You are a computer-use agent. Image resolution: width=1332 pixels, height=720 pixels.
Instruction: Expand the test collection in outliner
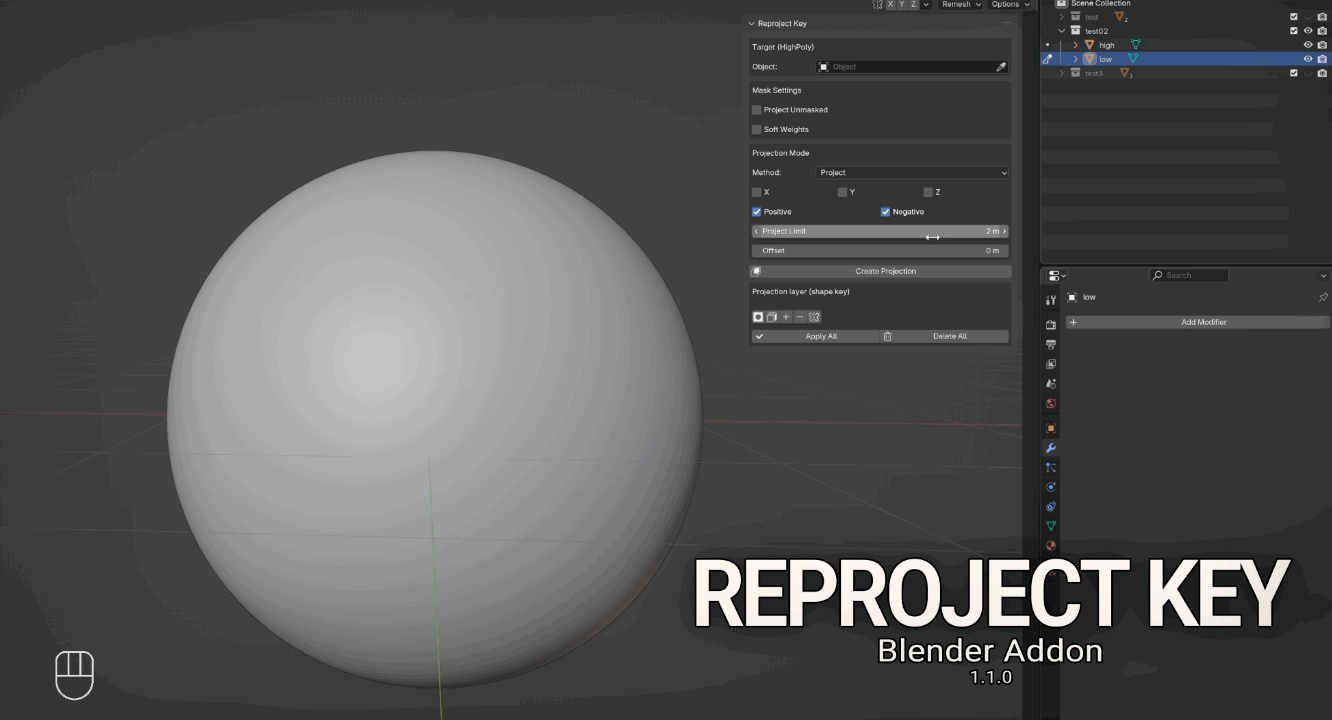point(1062,17)
